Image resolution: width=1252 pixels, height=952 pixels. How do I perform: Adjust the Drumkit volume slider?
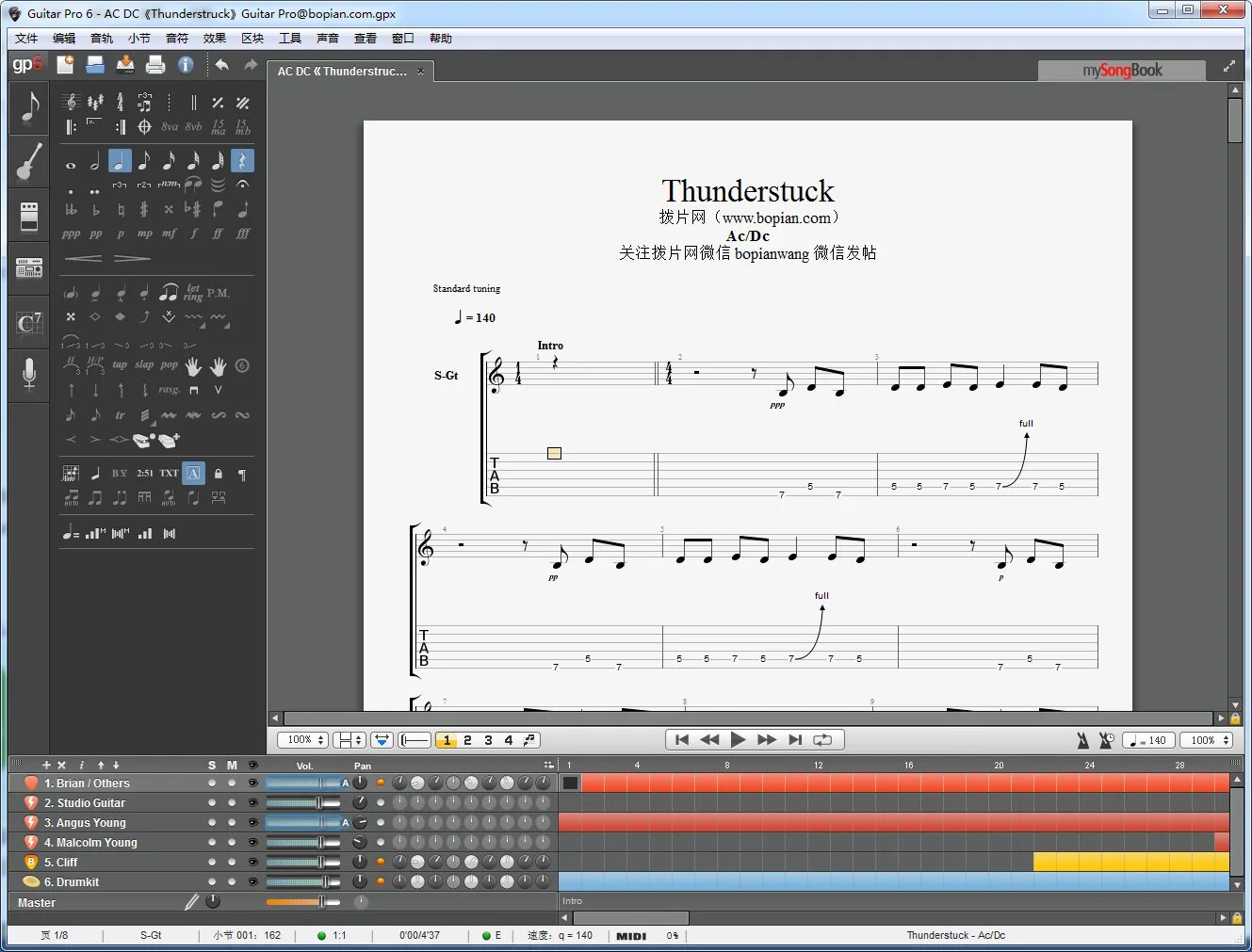click(x=302, y=882)
